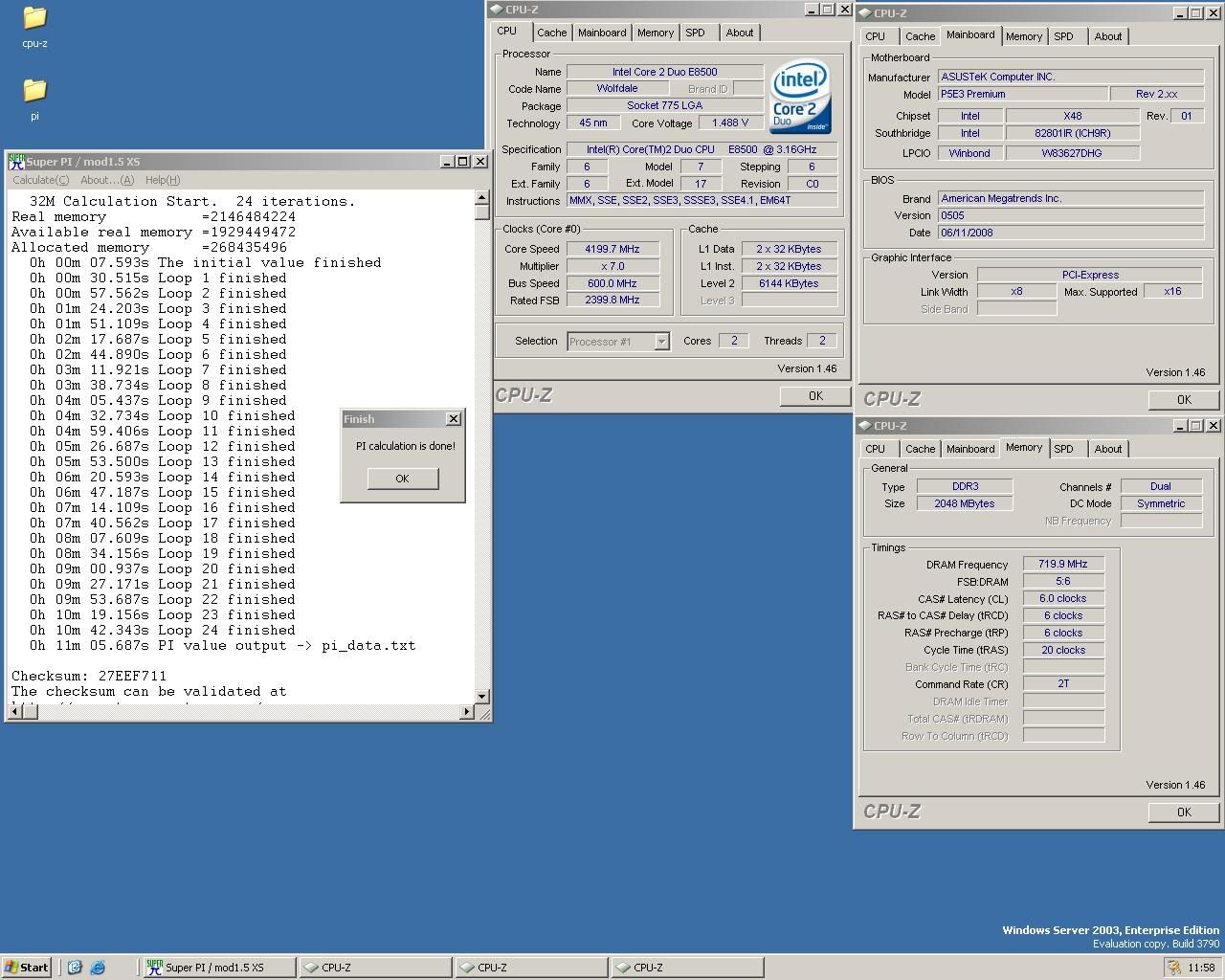Viewport: 1225px width, 980px height.
Task: Click Intel Core 2 Duo E8500 name field
Action: 665,72
